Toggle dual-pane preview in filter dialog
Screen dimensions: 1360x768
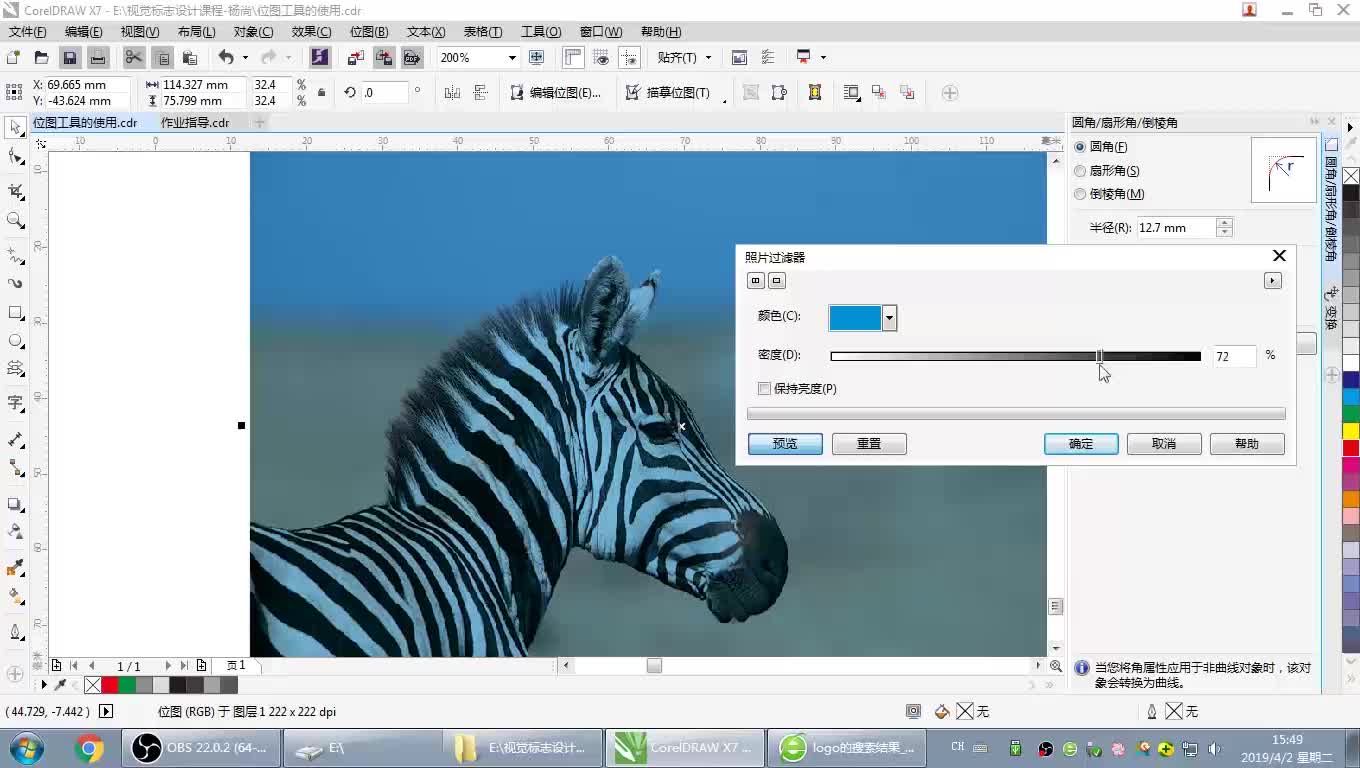756,281
